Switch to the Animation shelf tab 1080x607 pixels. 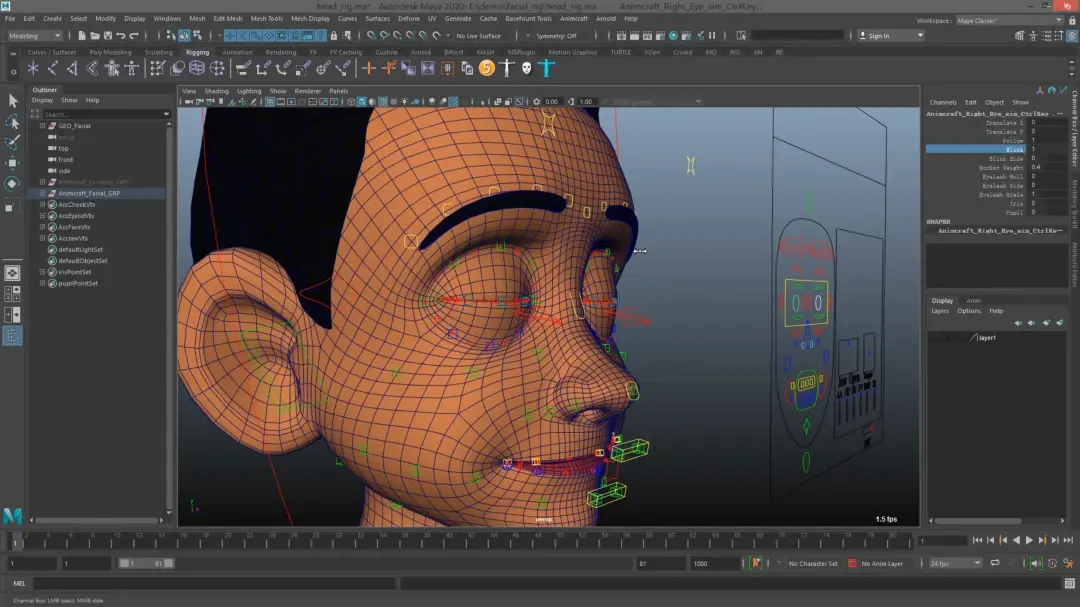point(237,52)
